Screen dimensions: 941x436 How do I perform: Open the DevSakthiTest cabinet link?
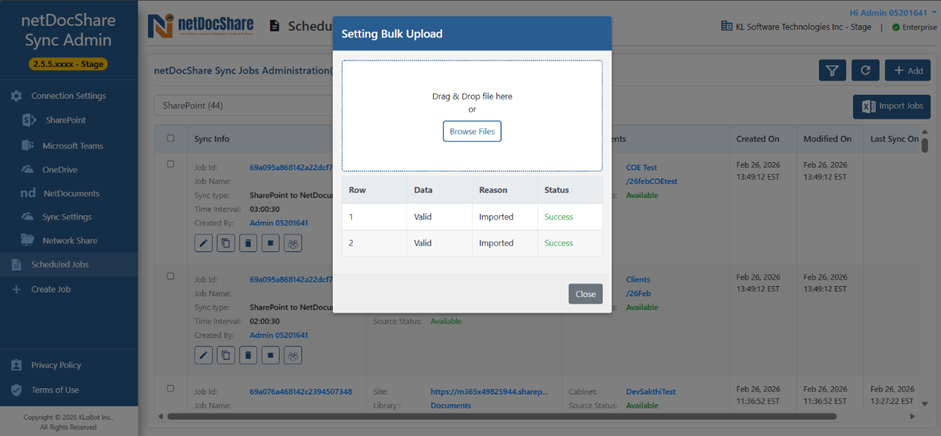click(651, 392)
